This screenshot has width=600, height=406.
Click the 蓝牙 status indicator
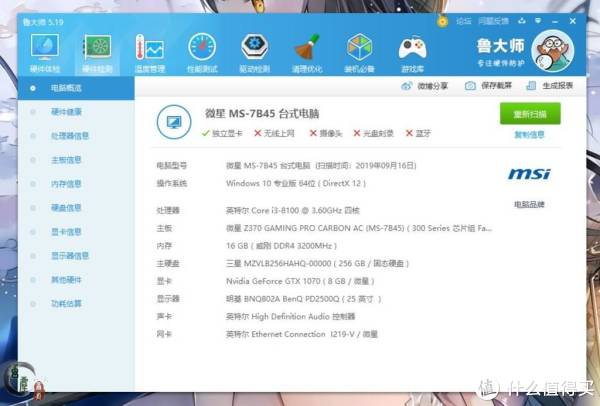(x=418, y=133)
